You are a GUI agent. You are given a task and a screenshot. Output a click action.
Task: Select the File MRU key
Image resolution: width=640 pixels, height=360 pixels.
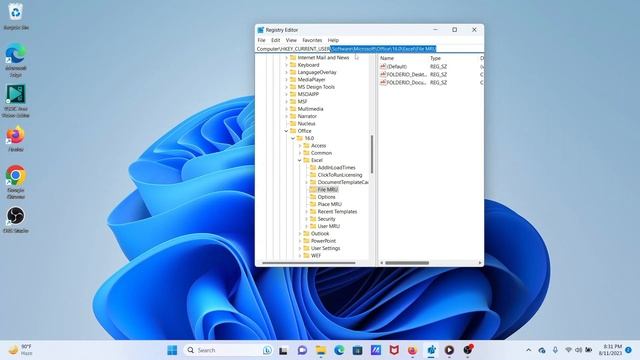(327, 190)
